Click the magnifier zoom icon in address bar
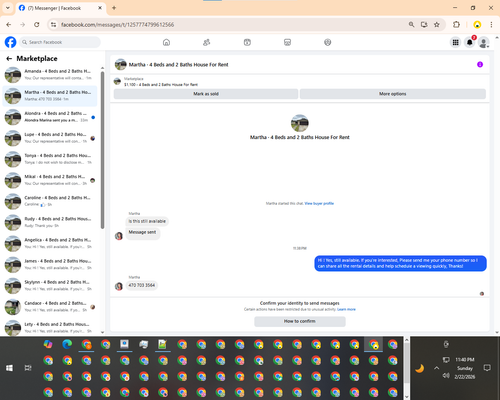 tap(412, 25)
